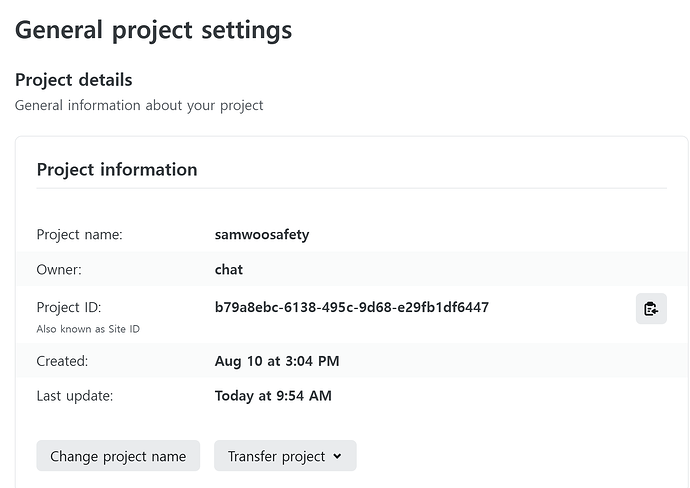The width and height of the screenshot is (690, 488).
Task: Click the chevron arrow on Transfer project
Action: pos(337,456)
